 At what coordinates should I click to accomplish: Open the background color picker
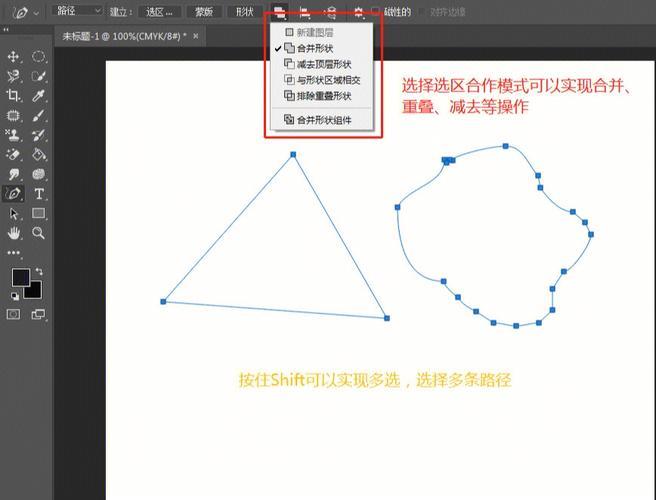[x=34, y=291]
